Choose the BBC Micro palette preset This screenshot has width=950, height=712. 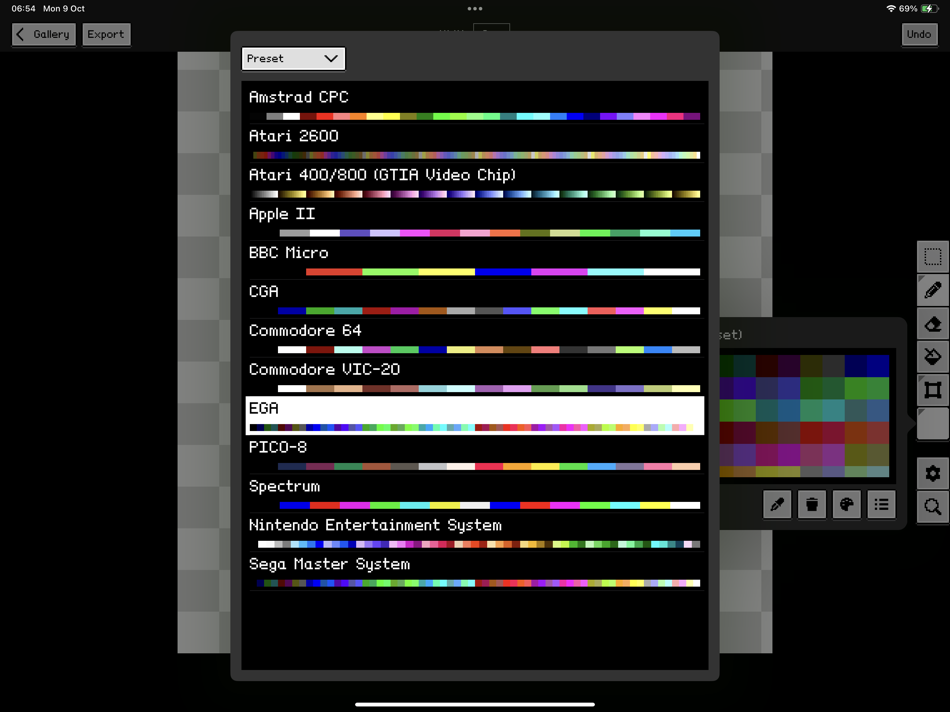pos(474,260)
